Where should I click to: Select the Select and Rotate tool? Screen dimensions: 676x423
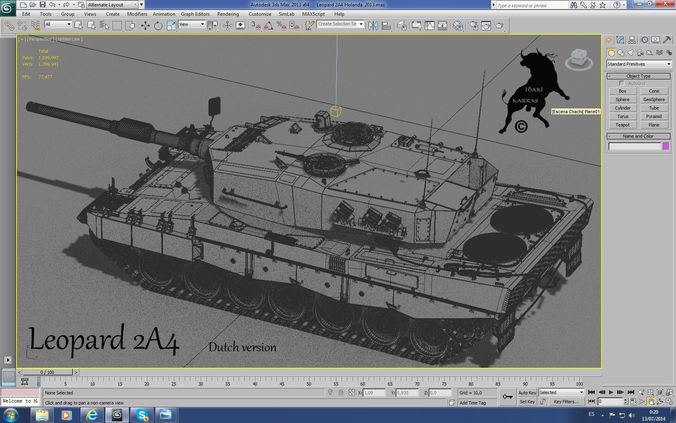coord(158,26)
